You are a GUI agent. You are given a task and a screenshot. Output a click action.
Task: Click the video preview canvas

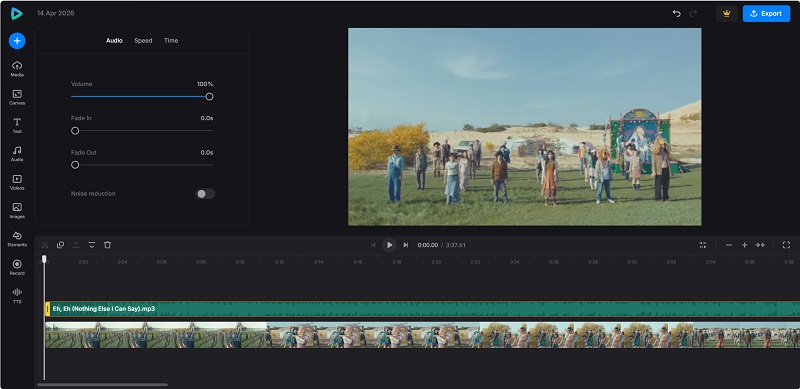tap(524, 127)
